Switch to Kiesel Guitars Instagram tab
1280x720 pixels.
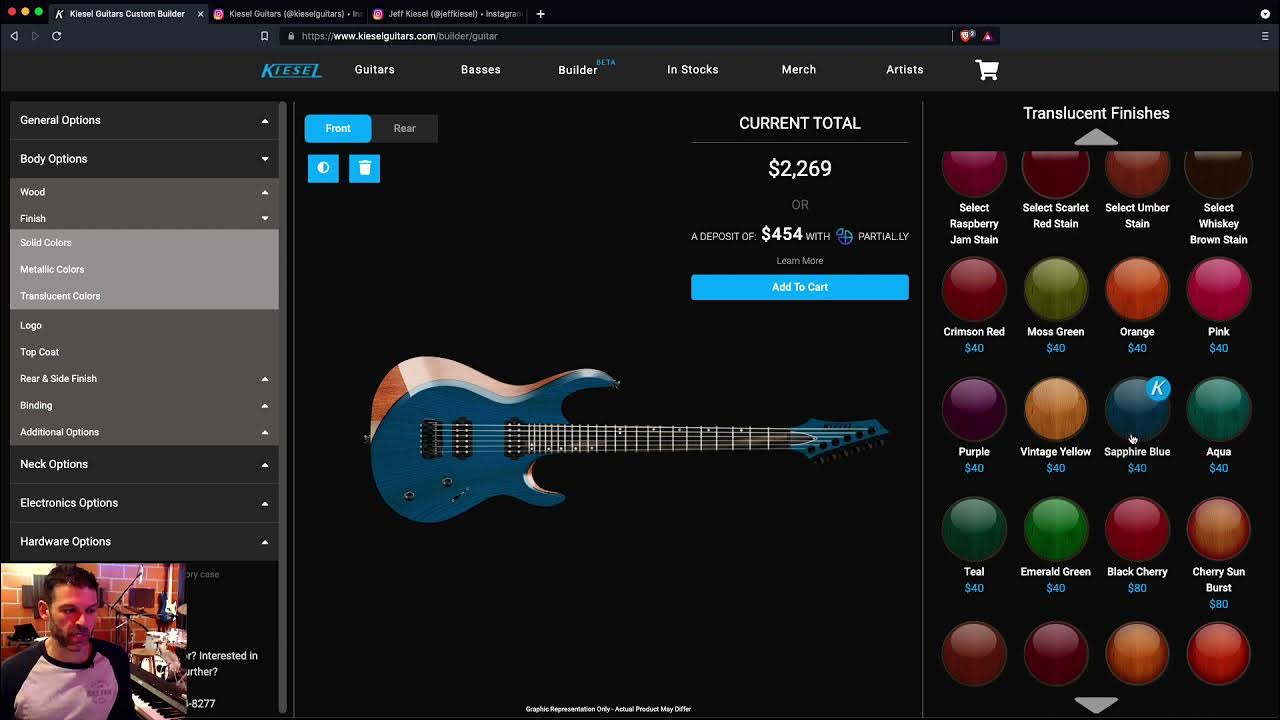pos(287,14)
